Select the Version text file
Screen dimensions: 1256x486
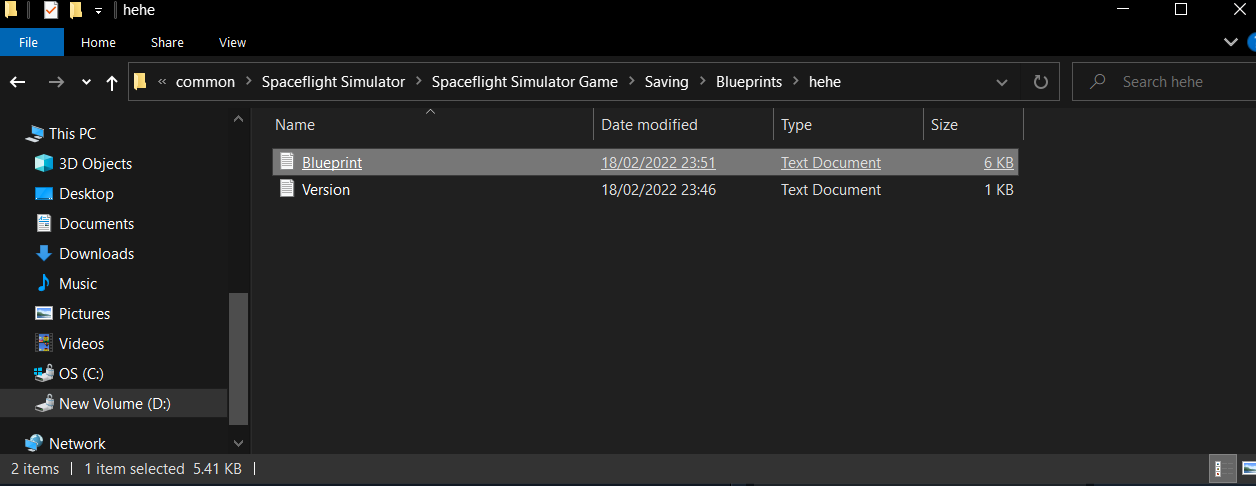[x=326, y=190]
